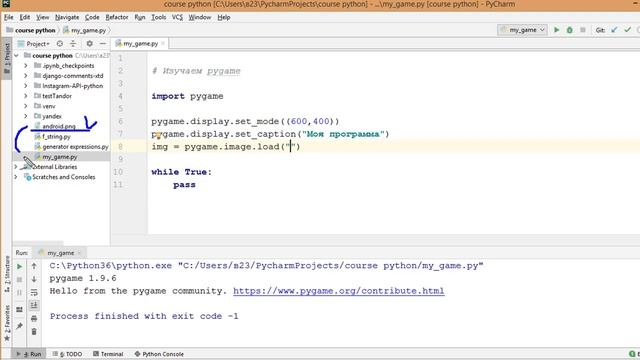640x360 pixels.
Task: Open the Refactor menu
Action: (117, 17)
